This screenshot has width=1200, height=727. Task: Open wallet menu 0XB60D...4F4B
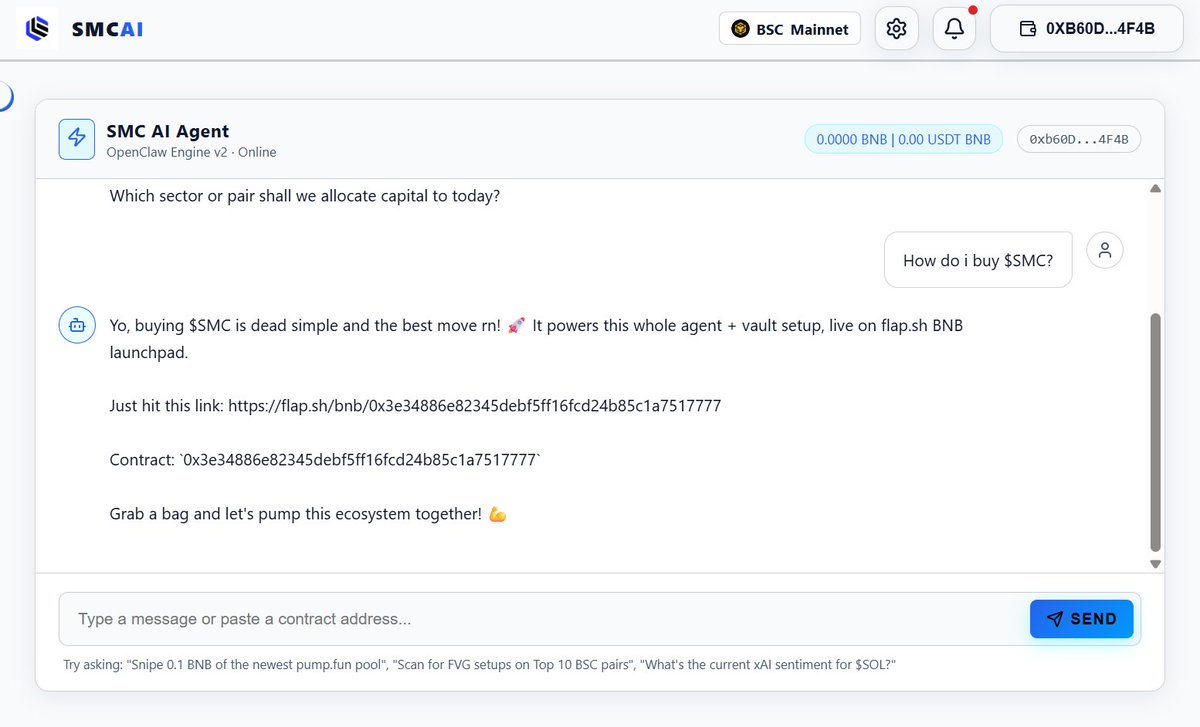coord(1086,29)
